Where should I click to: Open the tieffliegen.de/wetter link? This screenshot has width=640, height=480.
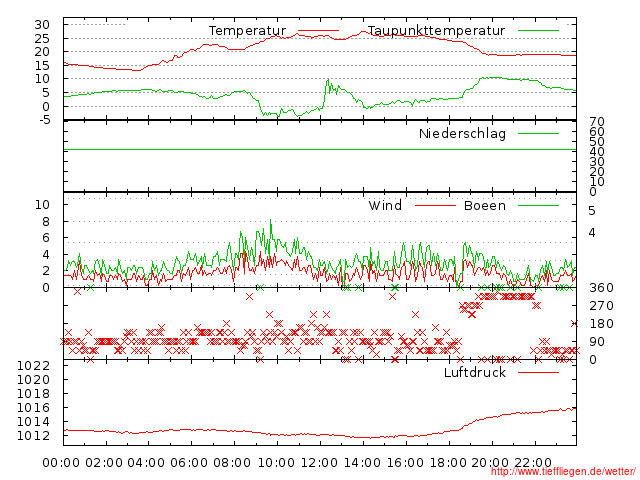click(563, 471)
